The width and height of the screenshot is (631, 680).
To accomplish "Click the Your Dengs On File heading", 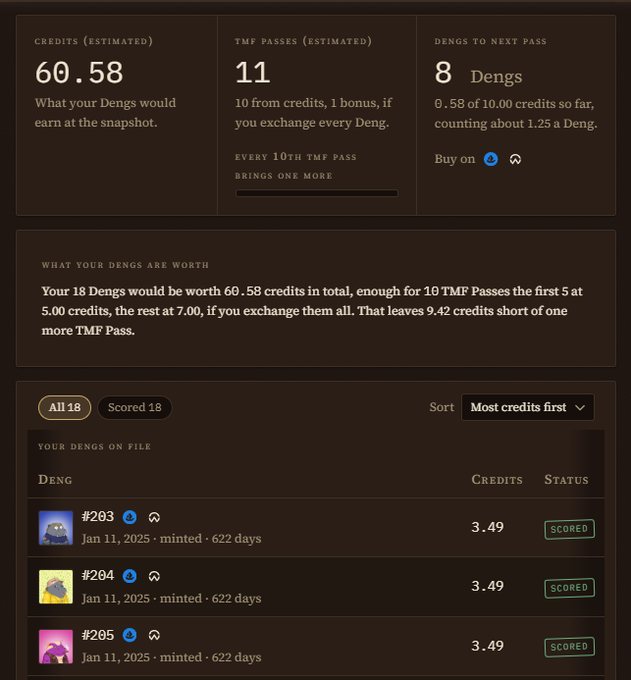I will pyautogui.click(x=95, y=447).
